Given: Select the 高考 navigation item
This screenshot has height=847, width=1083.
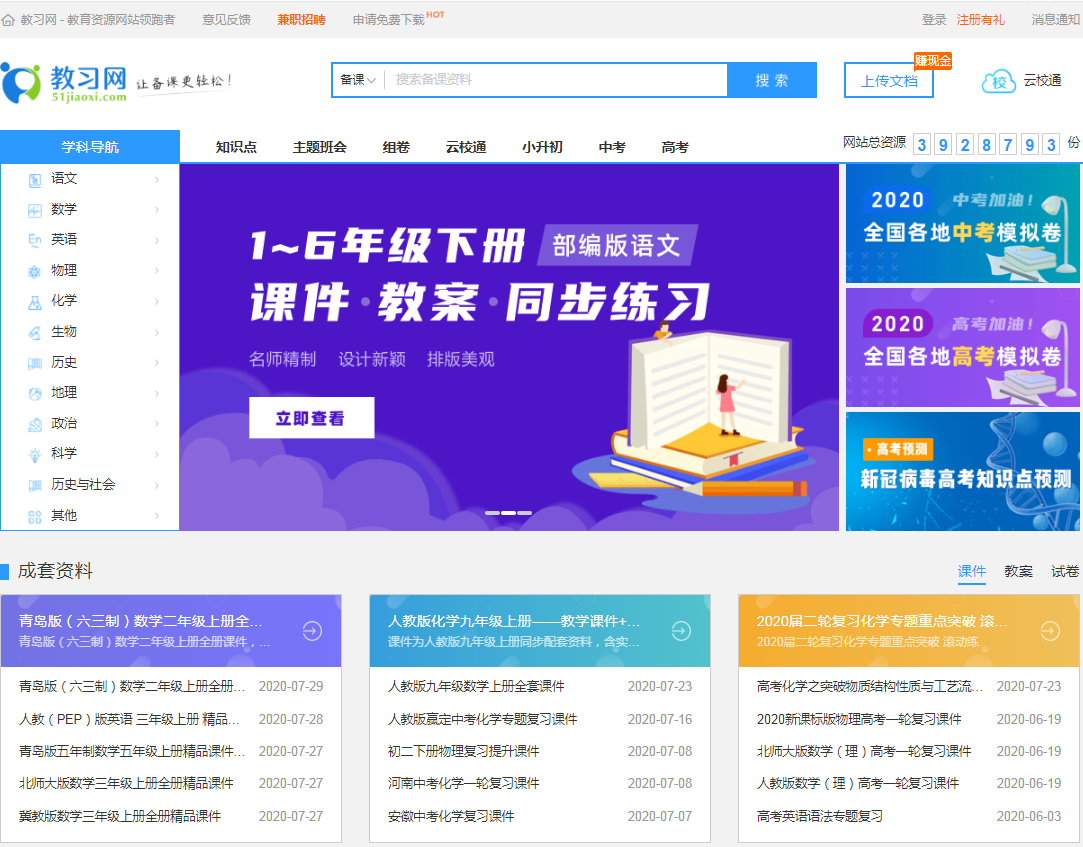Looking at the screenshot, I should pos(675,147).
